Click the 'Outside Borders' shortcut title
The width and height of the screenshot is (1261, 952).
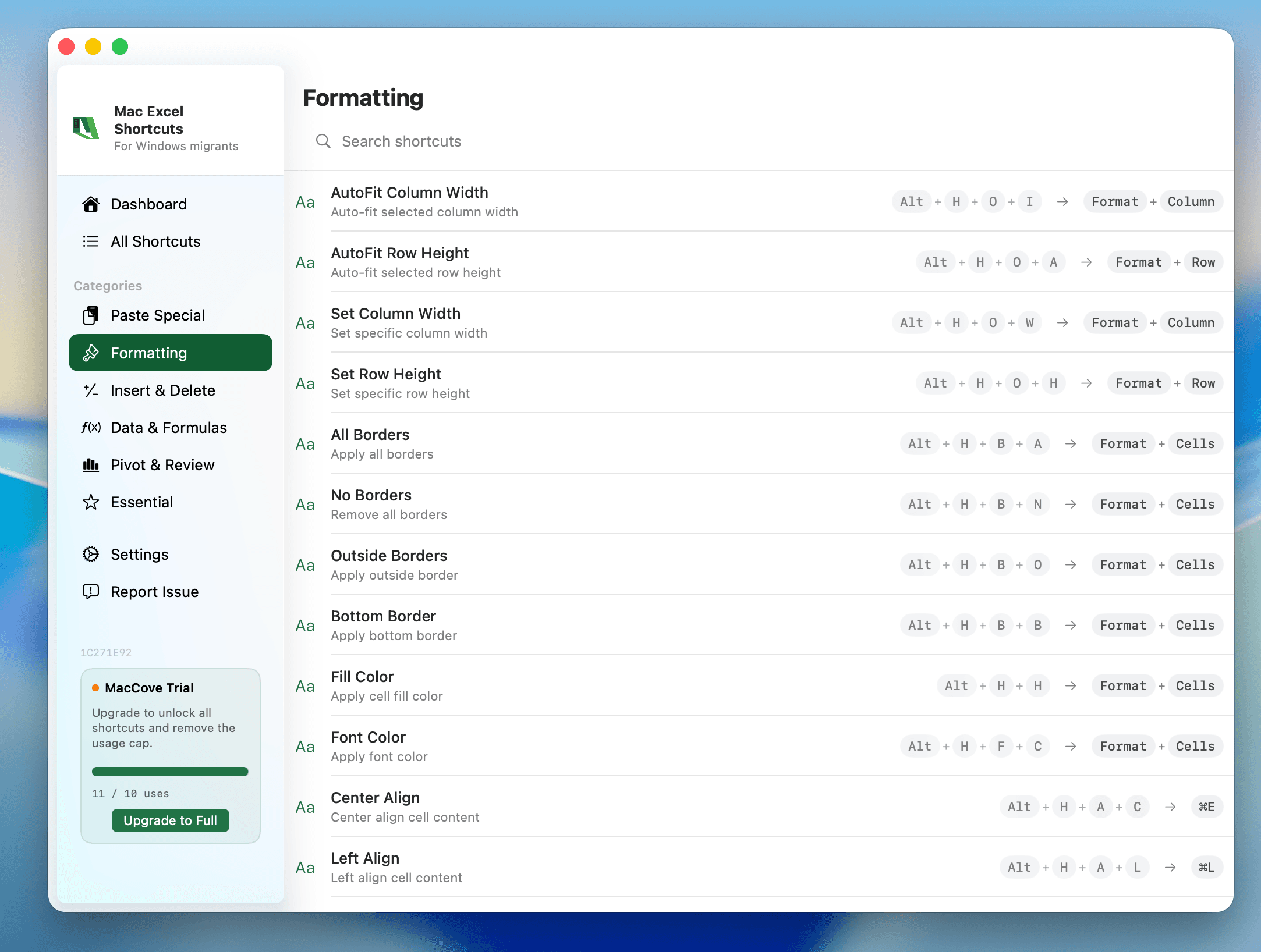(389, 556)
